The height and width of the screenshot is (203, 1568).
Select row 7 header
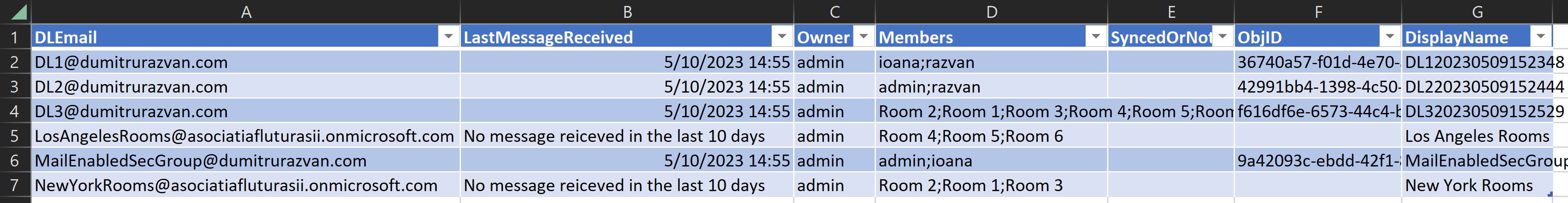click(15, 185)
